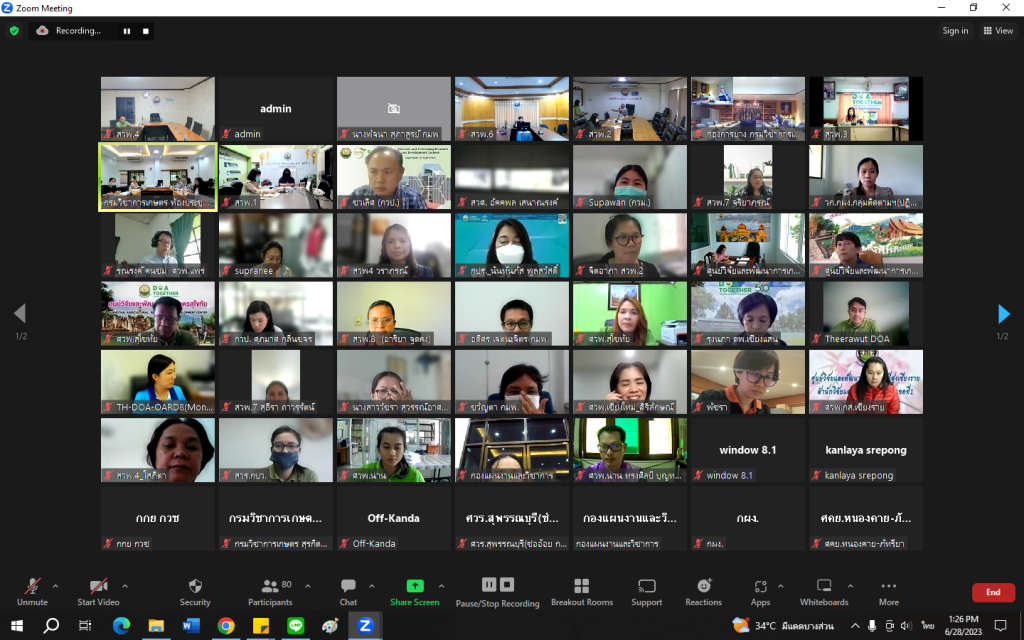This screenshot has height=640, width=1024.
Task: Click the Unmute microphone button
Action: 32,592
